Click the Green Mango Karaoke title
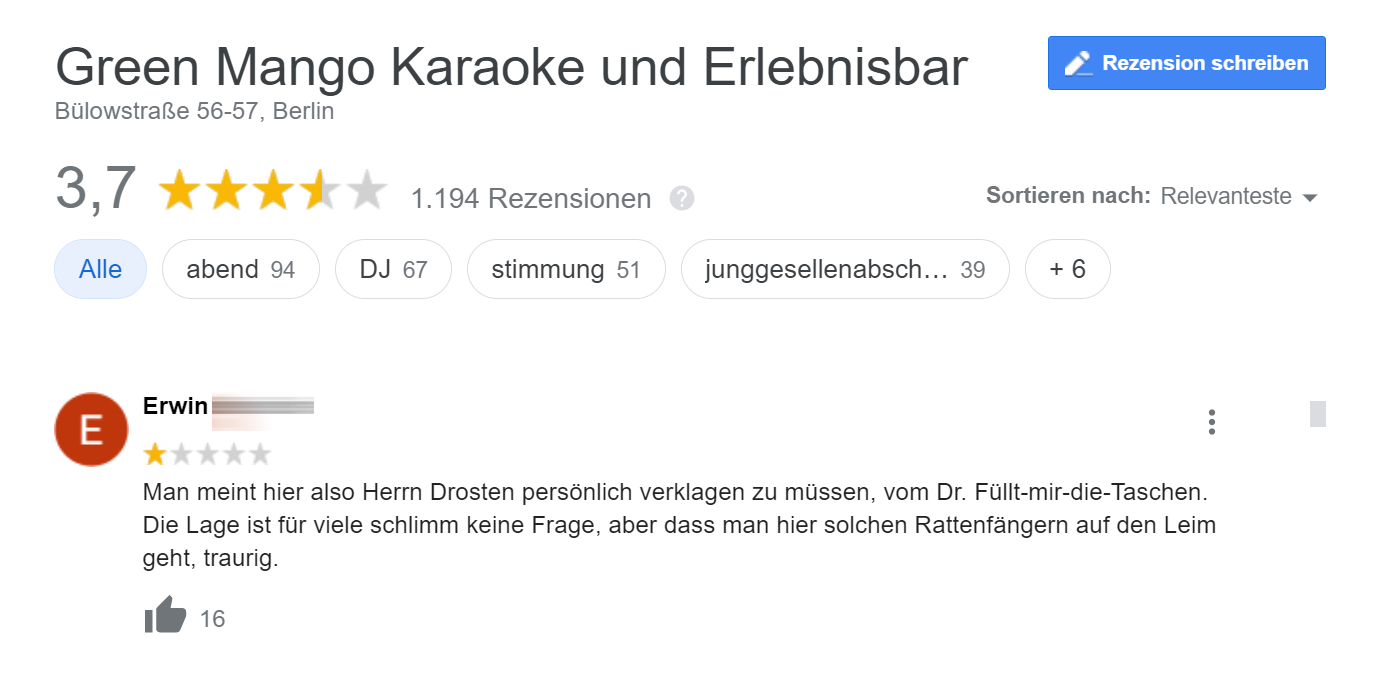The image size is (1383, 678). point(511,67)
